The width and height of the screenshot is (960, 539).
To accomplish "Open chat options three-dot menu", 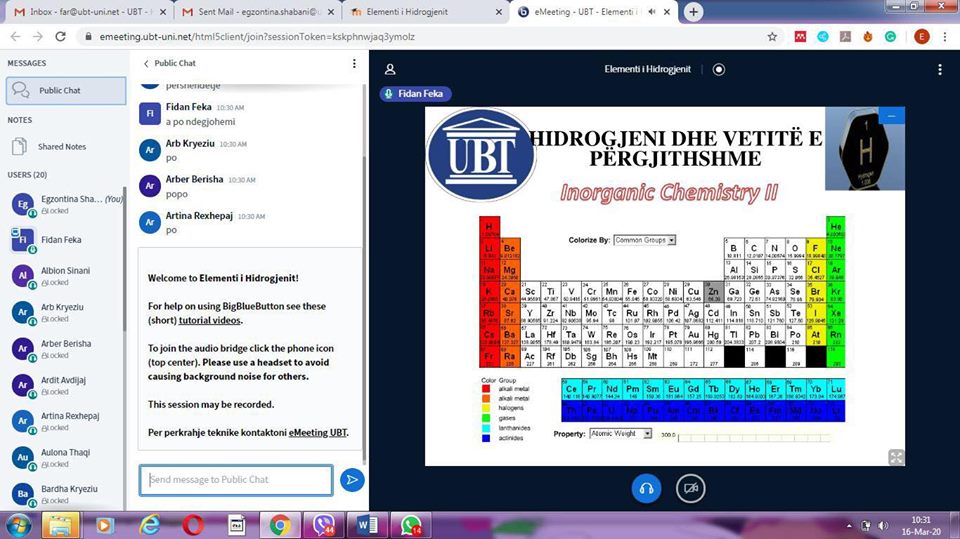I will 354,63.
